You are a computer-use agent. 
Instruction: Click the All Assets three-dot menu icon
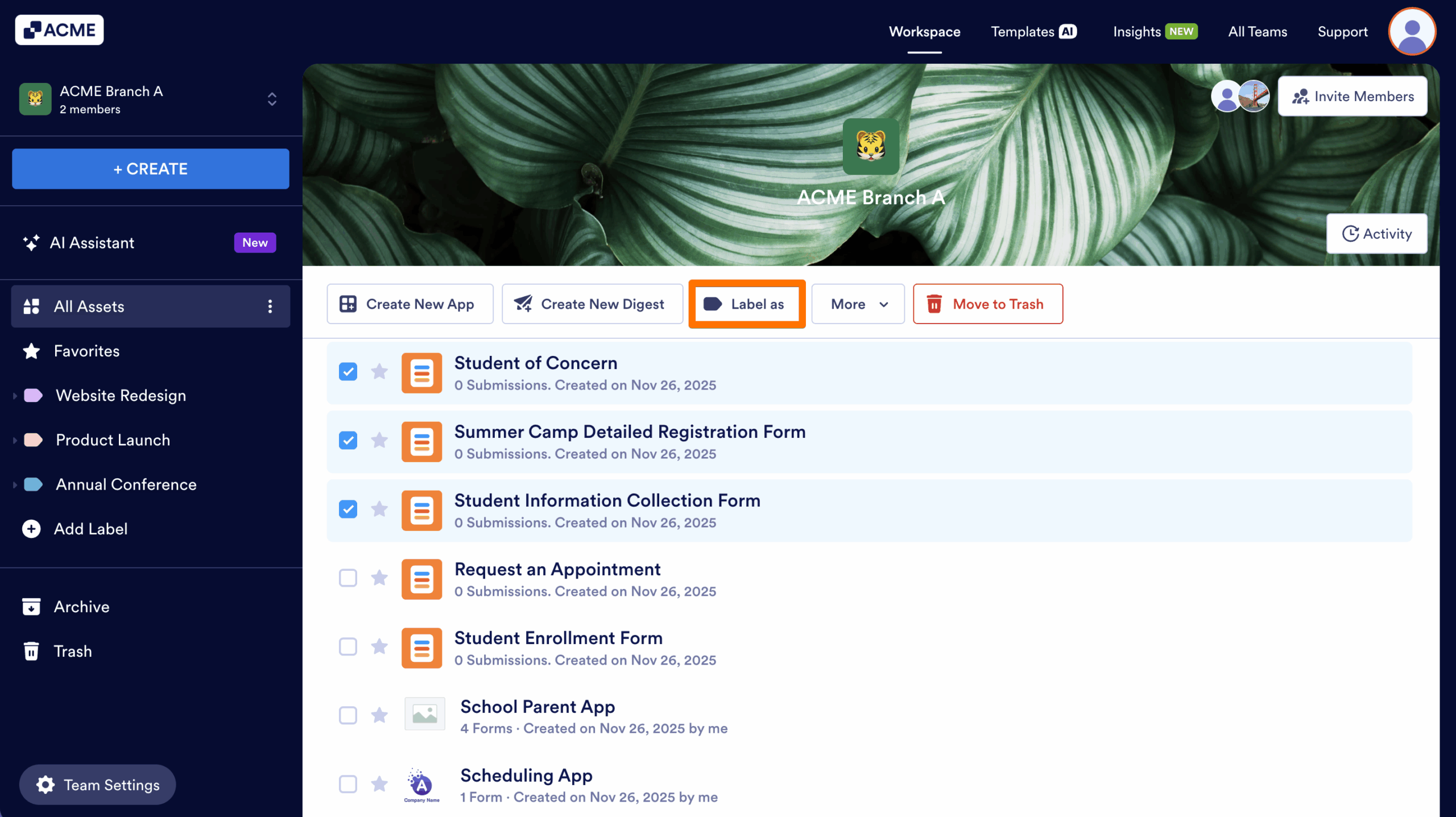(x=270, y=306)
